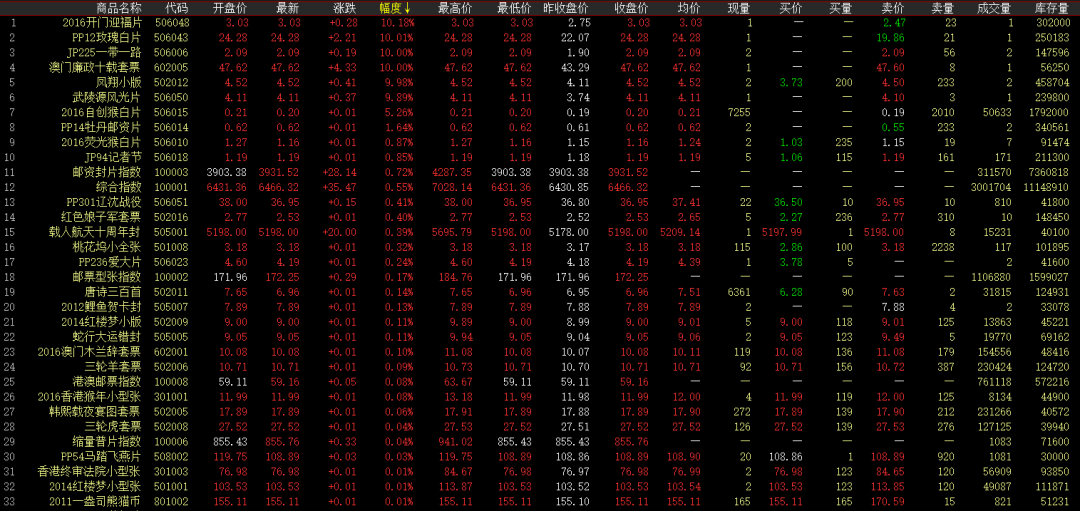Click the 10.18% percentage change value

(x=398, y=23)
